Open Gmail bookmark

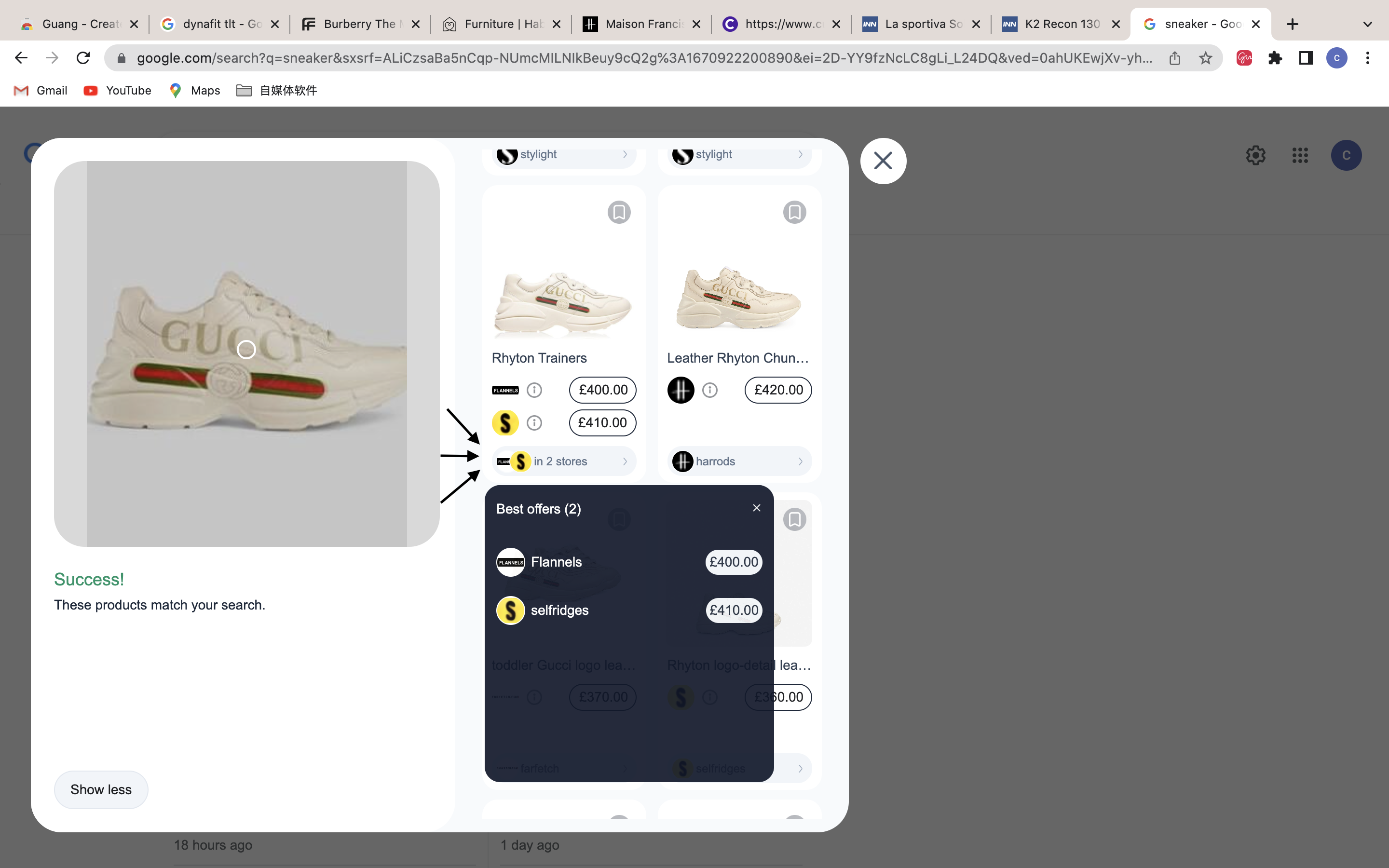pyautogui.click(x=40, y=91)
